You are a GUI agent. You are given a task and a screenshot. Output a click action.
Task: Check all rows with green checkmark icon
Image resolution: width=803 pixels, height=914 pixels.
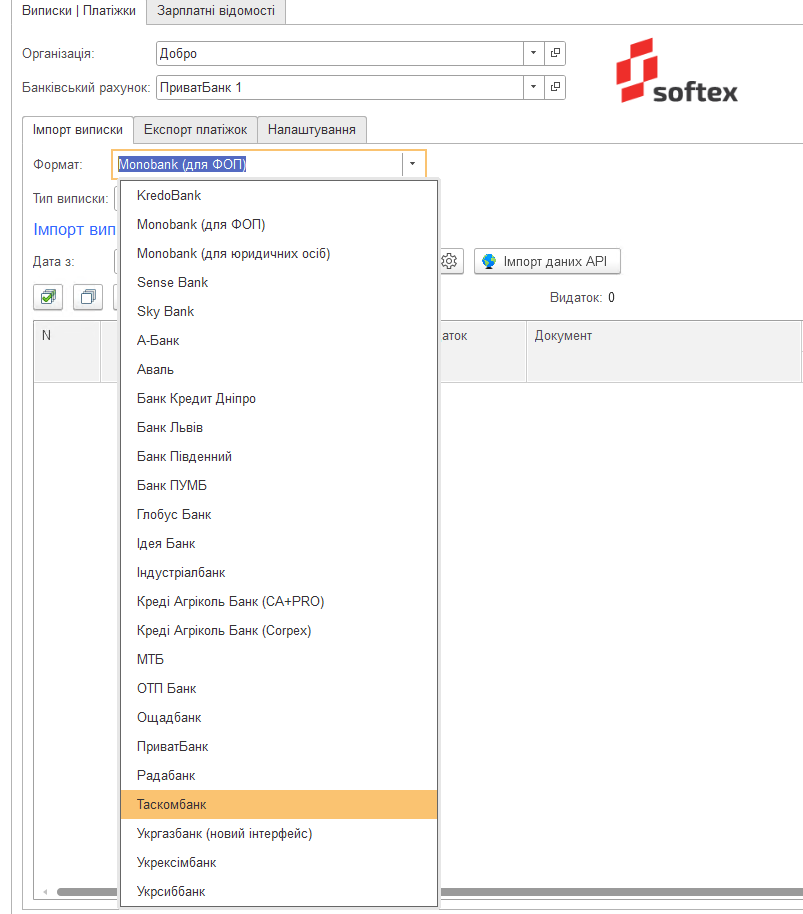[48, 297]
